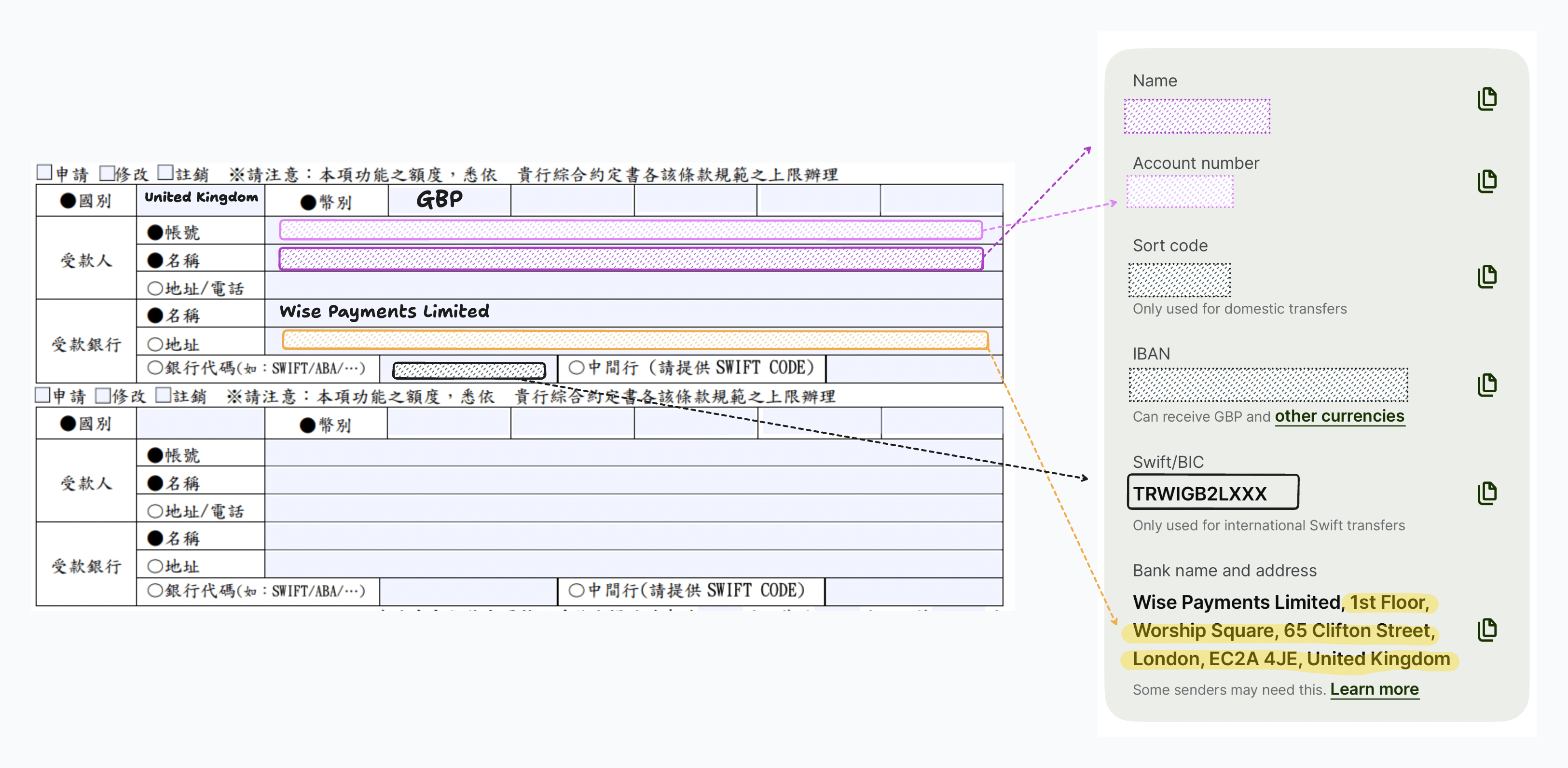The image size is (1568, 768).
Task: Copy the Account number using its copy icon
Action: pyautogui.click(x=1486, y=181)
